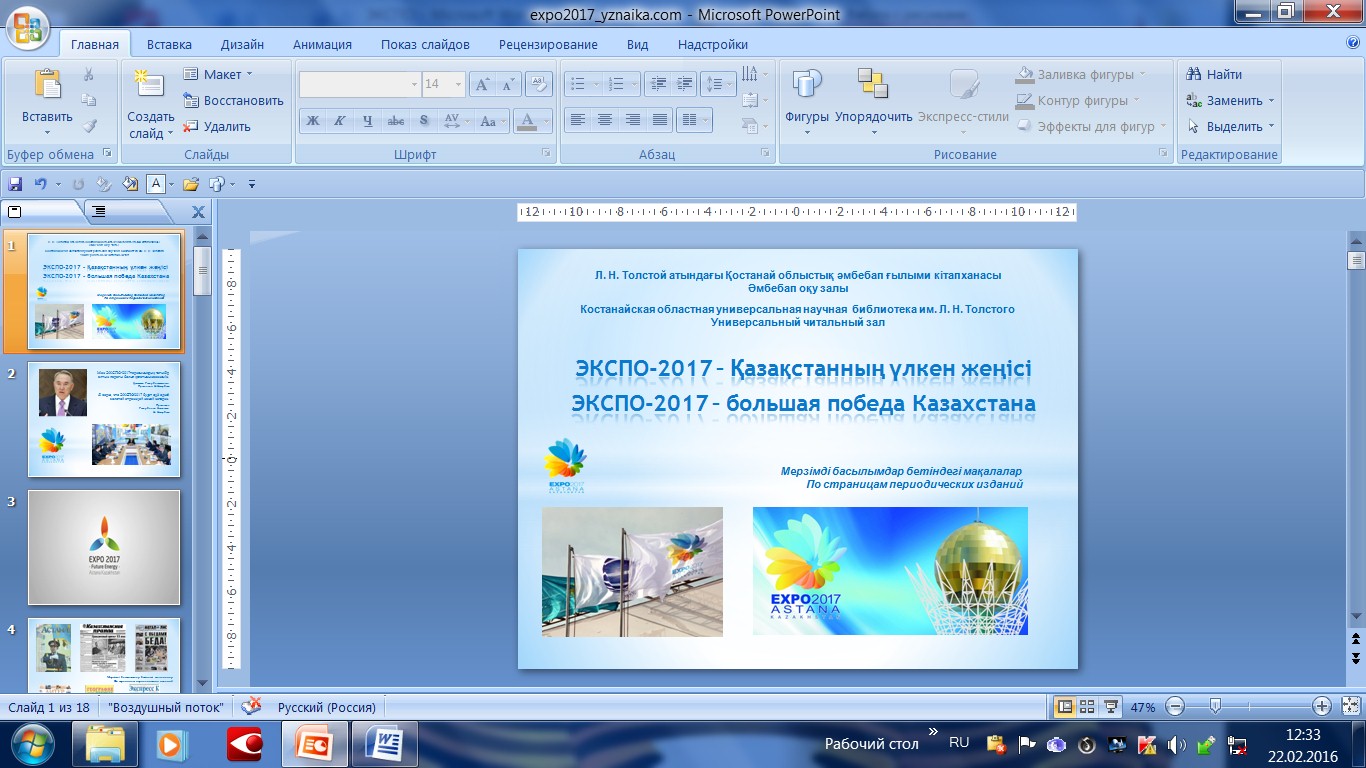Image resolution: width=1366 pixels, height=768 pixels.
Task: Click the save icon in quick access toolbar
Action: [x=15, y=184]
